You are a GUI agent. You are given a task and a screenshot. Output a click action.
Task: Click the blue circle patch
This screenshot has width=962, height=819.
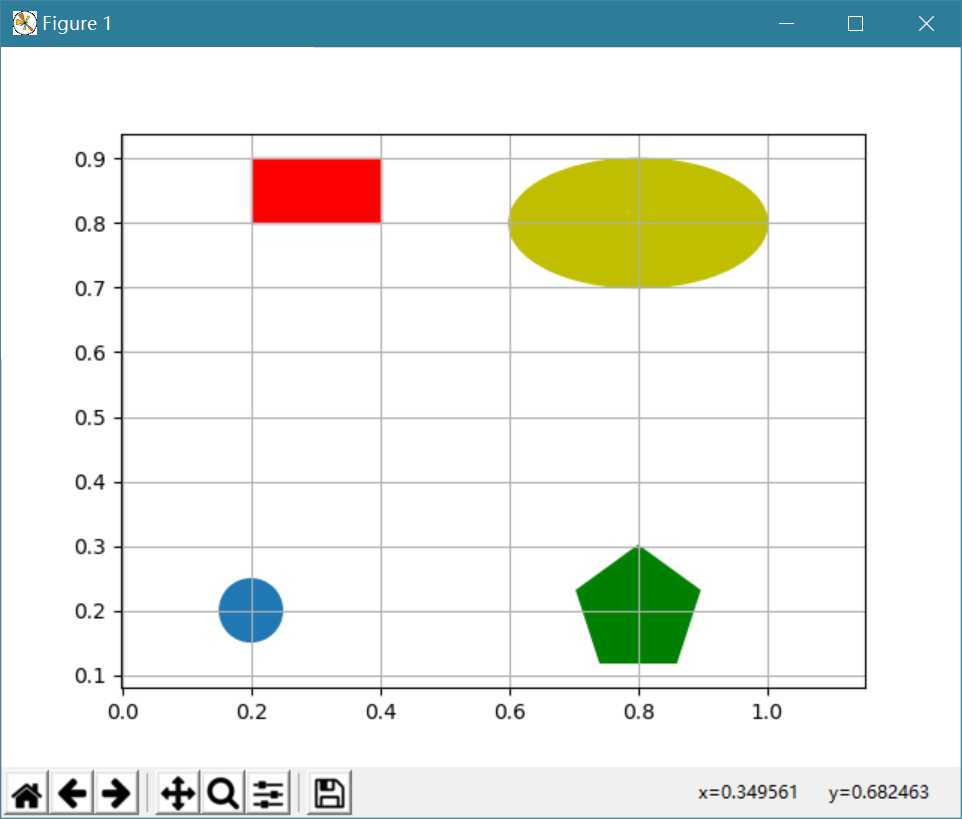(x=251, y=610)
